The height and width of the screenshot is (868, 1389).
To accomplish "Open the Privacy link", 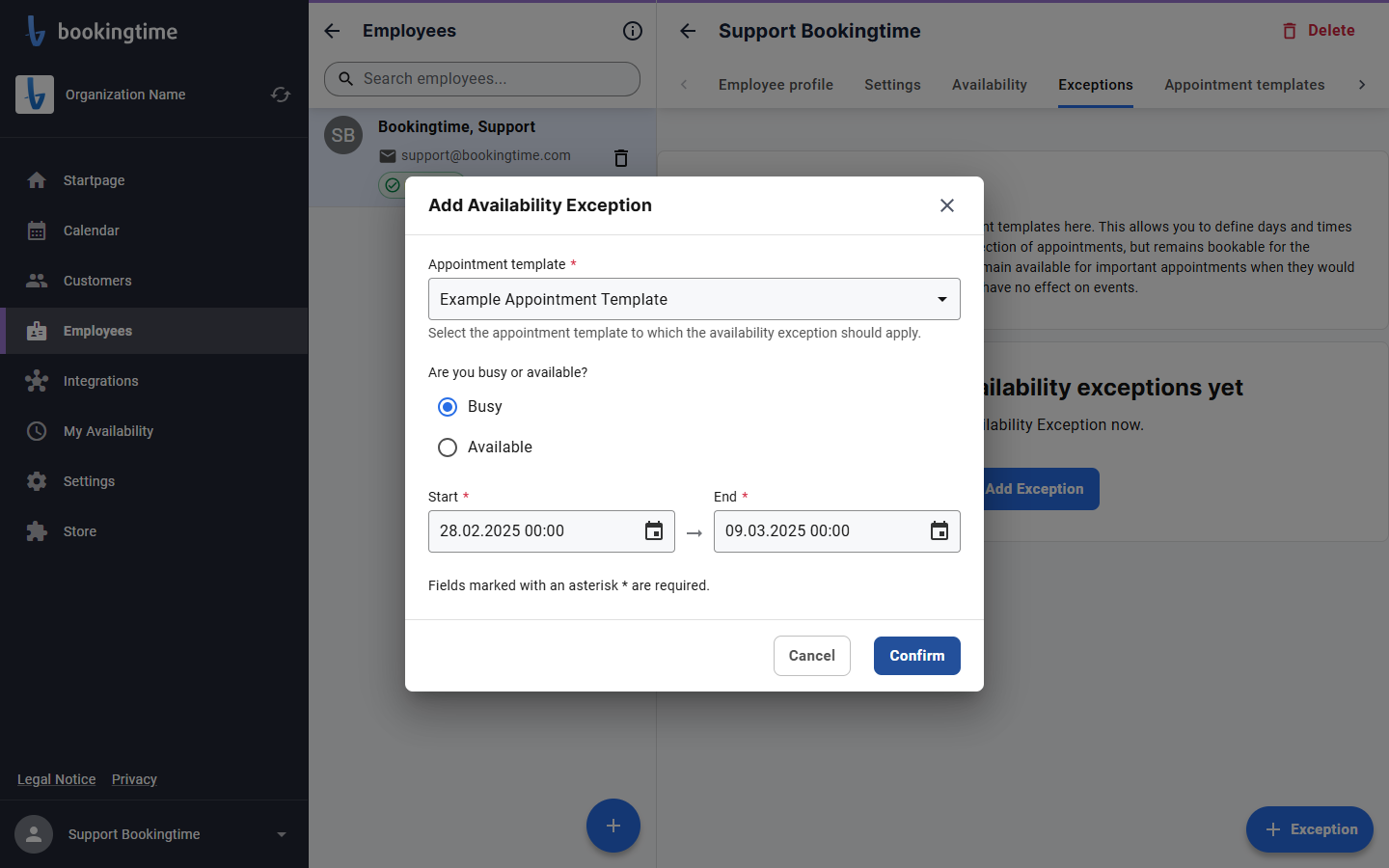I will coord(134,779).
